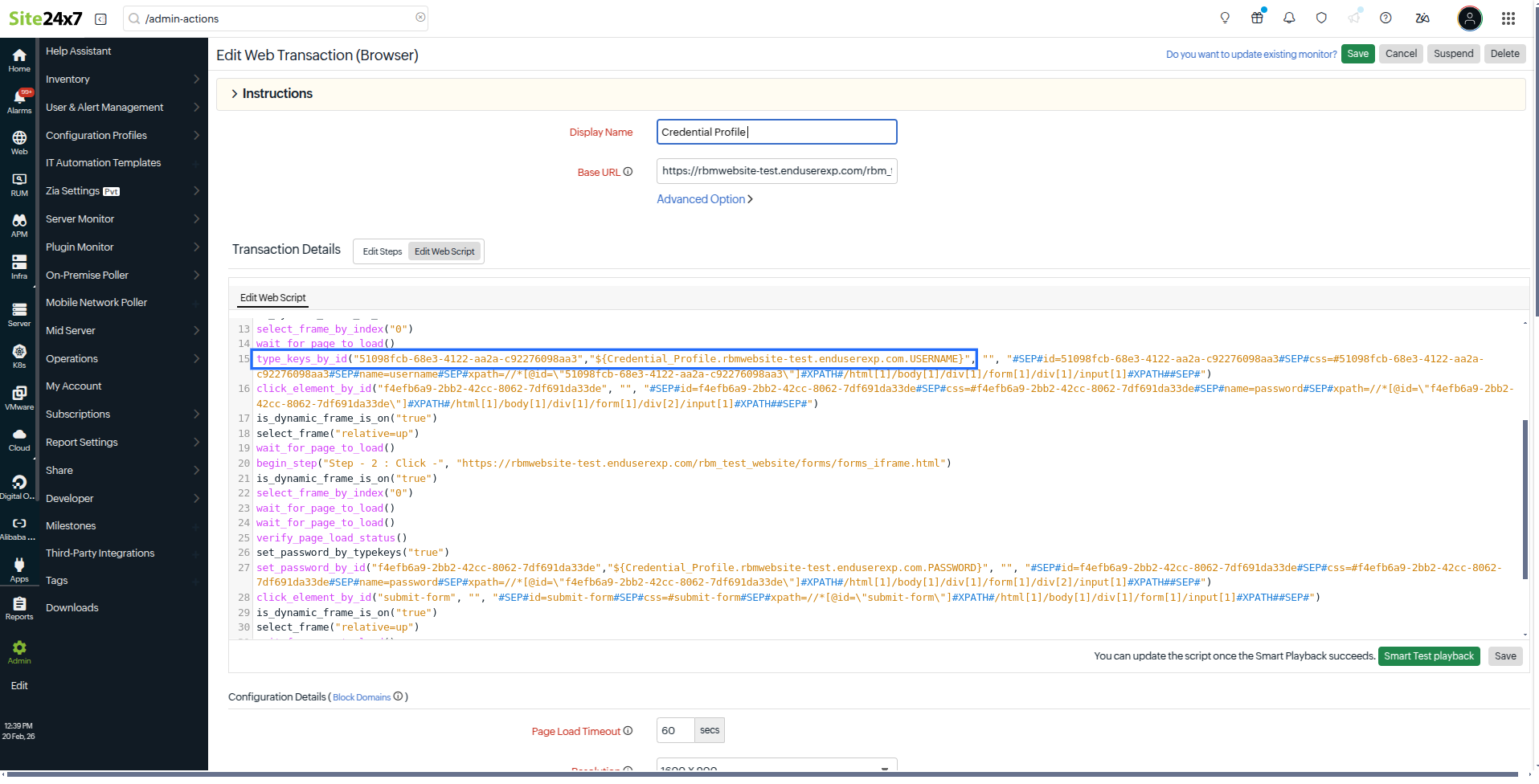The height and width of the screenshot is (784, 1539).
Task: Expand the Server Monitor menu item
Action: tap(80, 218)
